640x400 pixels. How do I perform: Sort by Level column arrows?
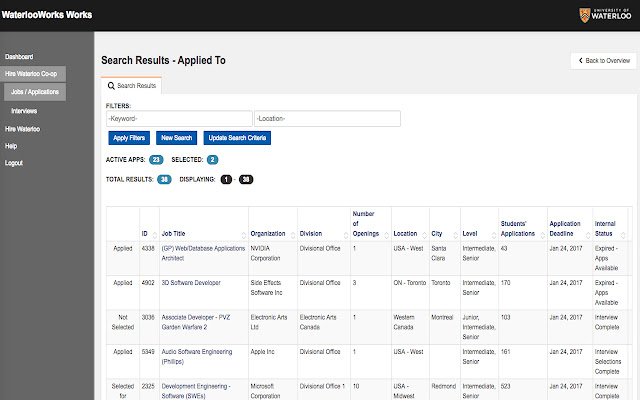tap(493, 235)
